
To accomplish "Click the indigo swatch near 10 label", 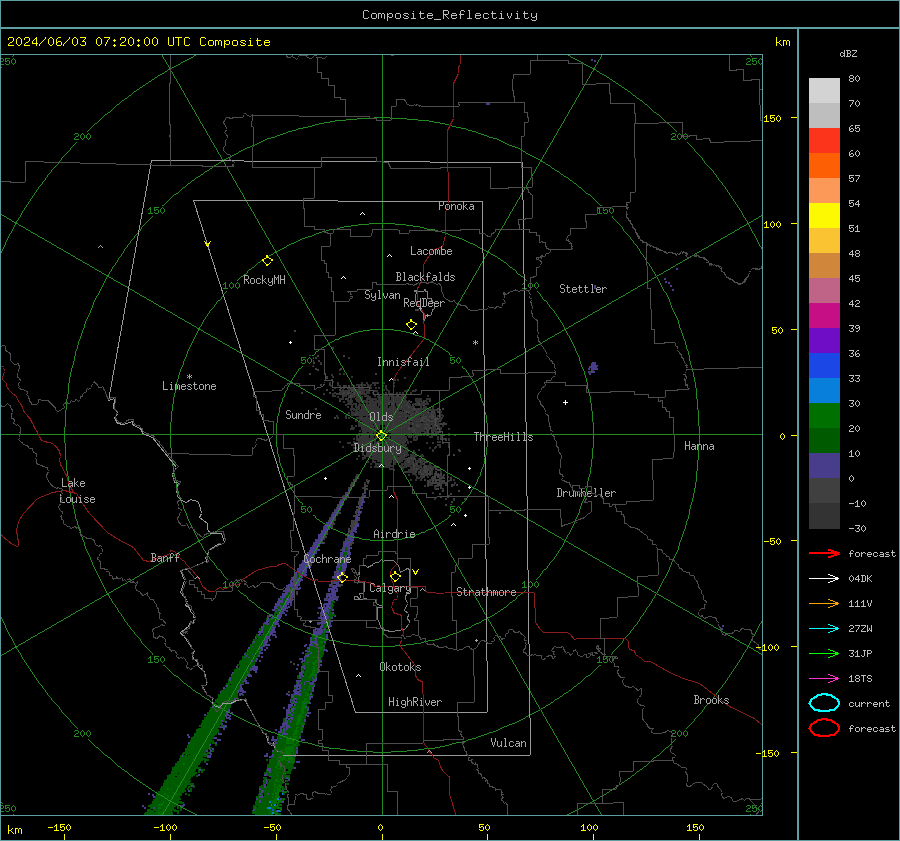I will click(824, 466).
